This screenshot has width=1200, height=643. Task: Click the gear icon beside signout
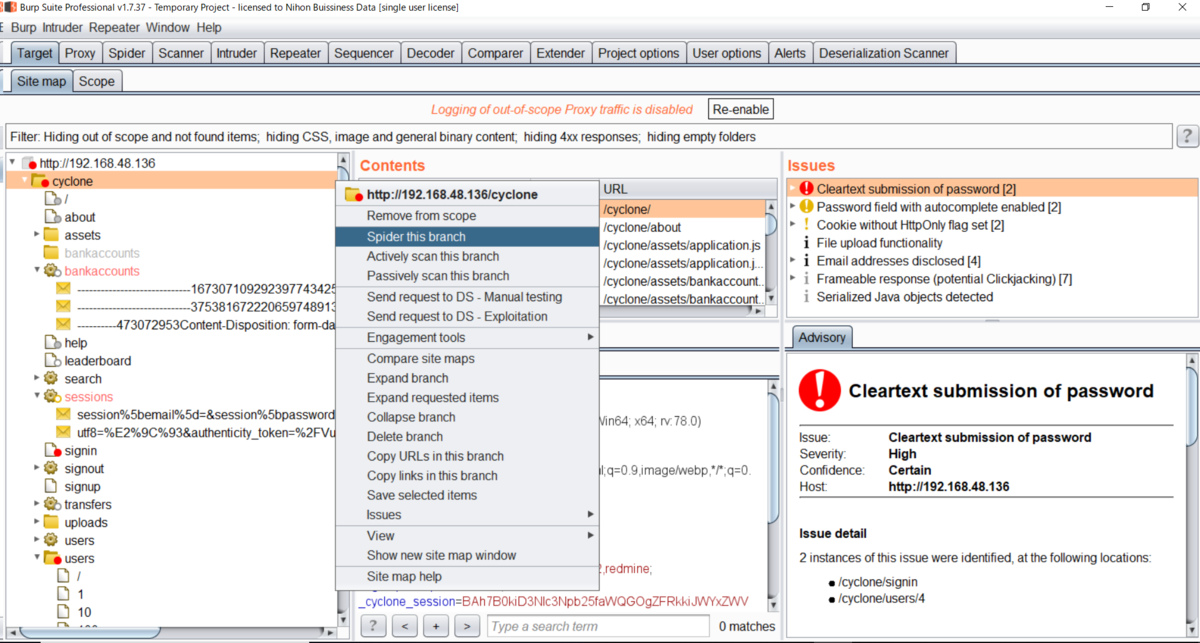coord(51,469)
